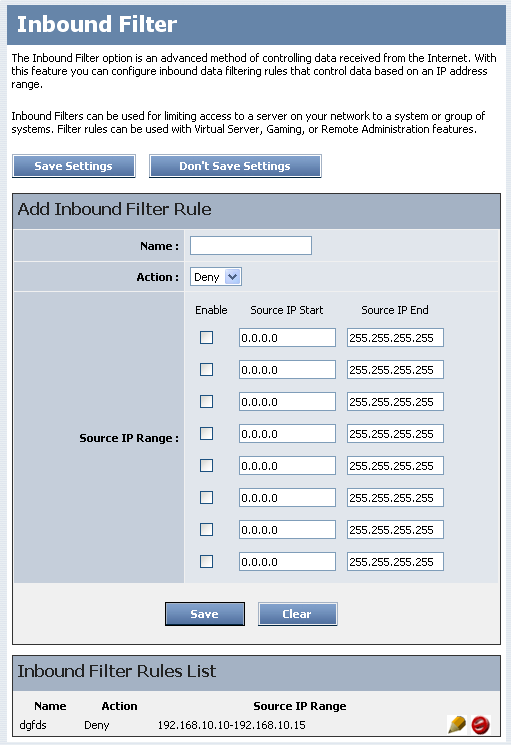
Task: Focus the rule Name input field
Action: pos(251,246)
